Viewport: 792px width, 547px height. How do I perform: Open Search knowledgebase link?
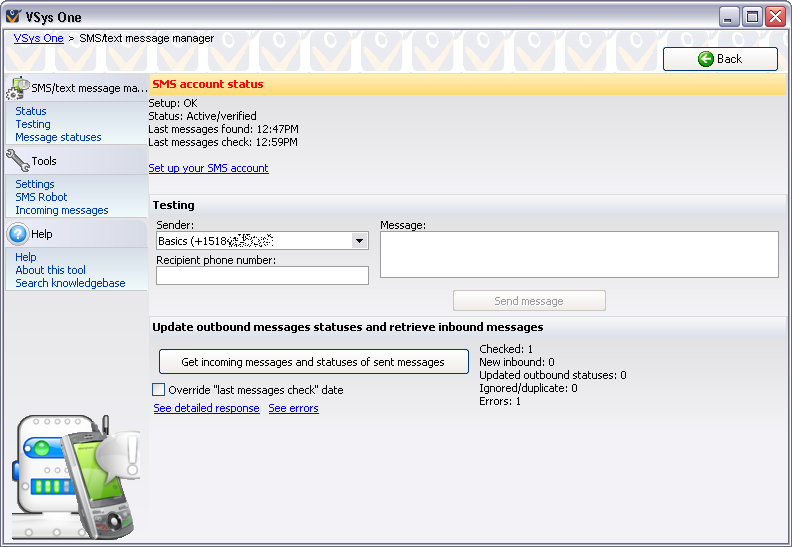[x=70, y=283]
